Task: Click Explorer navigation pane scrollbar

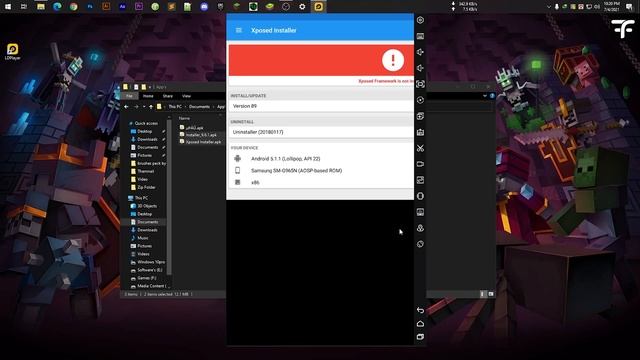Action: tap(169, 196)
